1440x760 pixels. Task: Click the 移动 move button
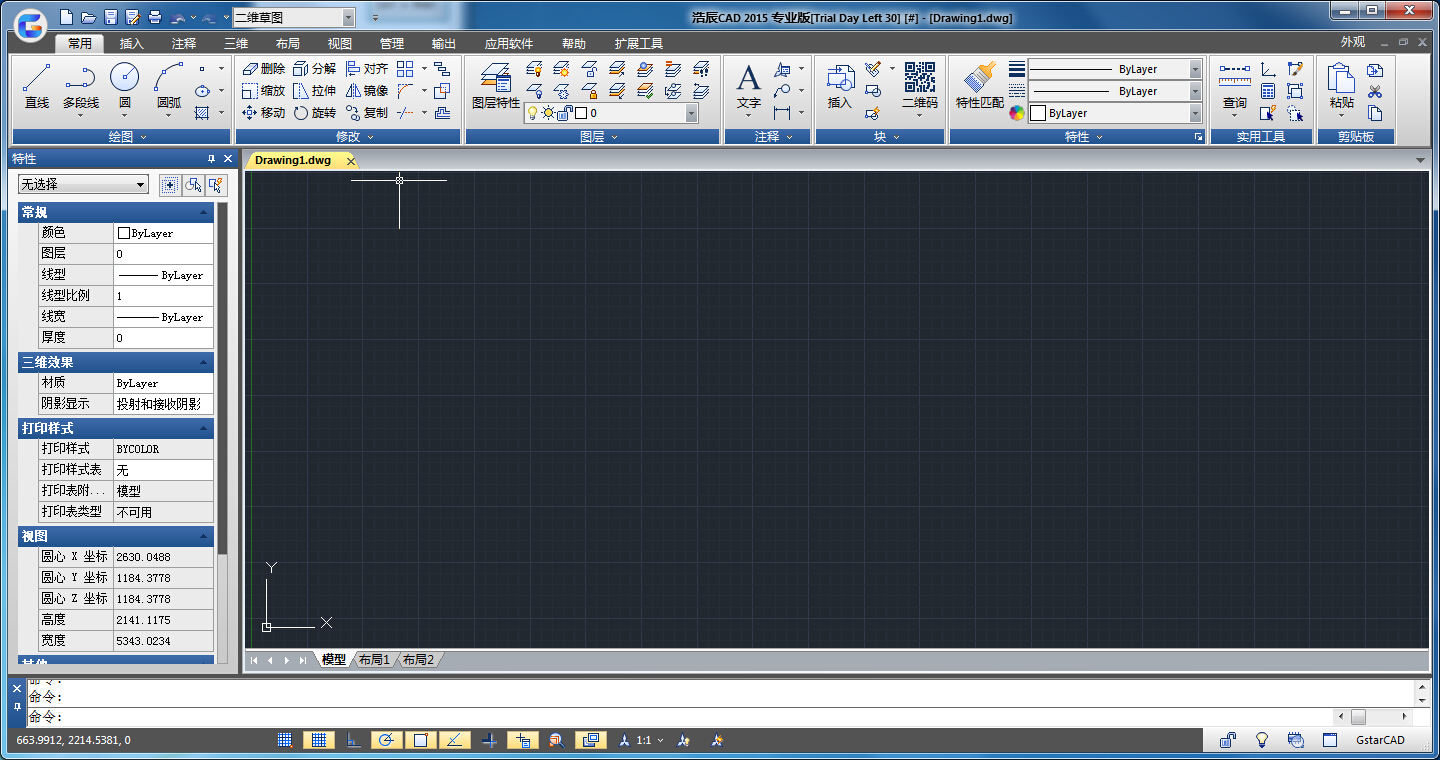(263, 113)
